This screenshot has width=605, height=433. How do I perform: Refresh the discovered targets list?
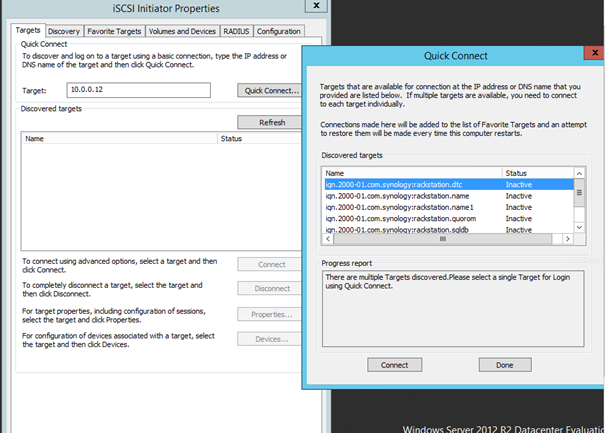pyautogui.click(x=271, y=122)
